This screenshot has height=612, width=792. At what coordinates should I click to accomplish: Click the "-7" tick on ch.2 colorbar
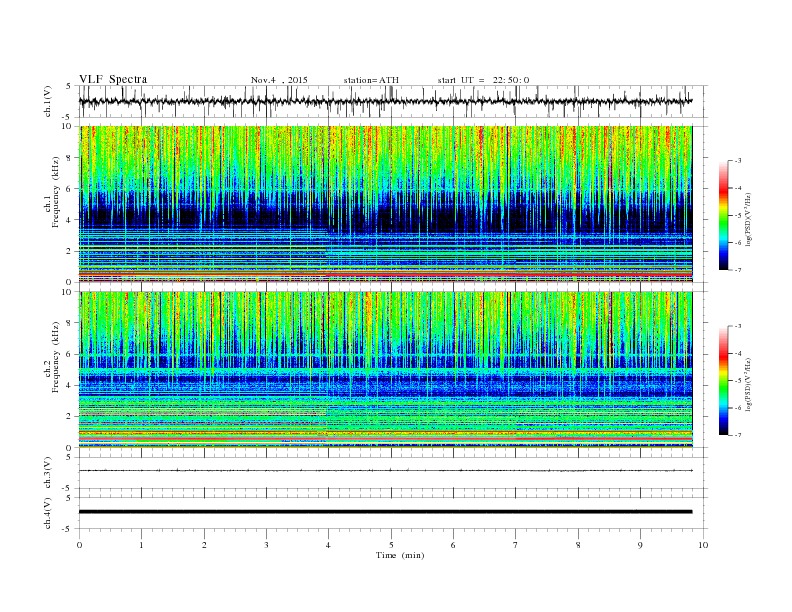[x=738, y=435]
